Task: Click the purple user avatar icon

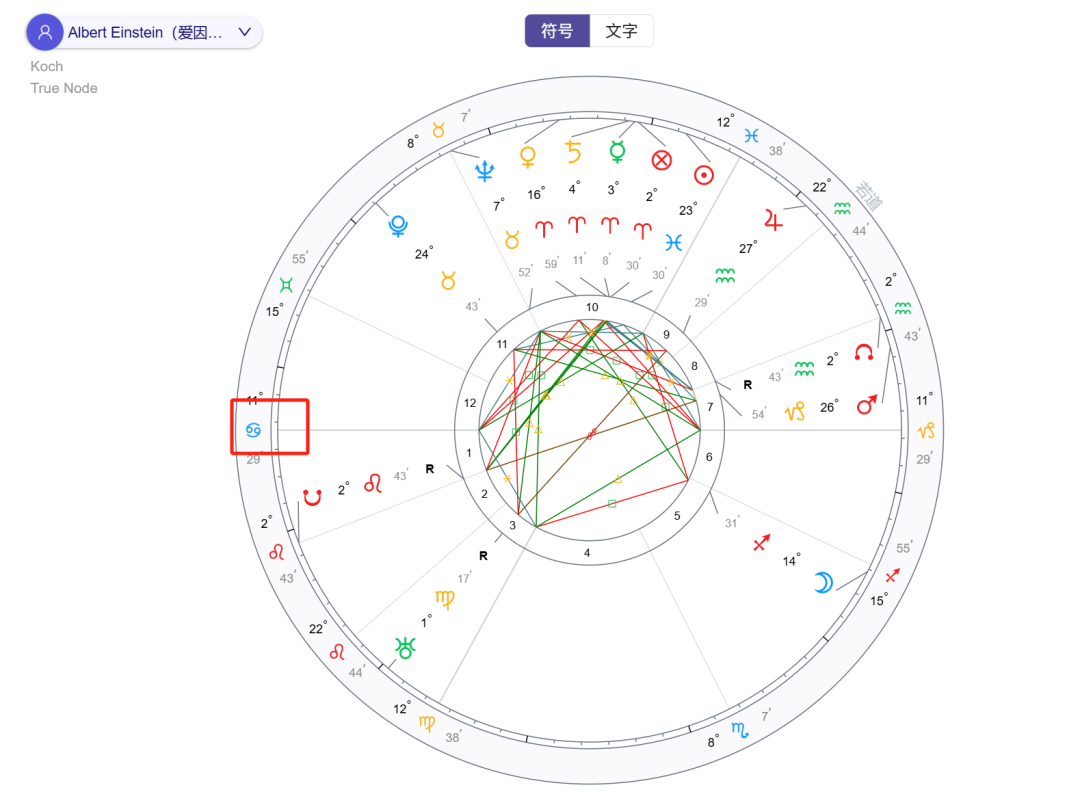Action: tap(44, 31)
